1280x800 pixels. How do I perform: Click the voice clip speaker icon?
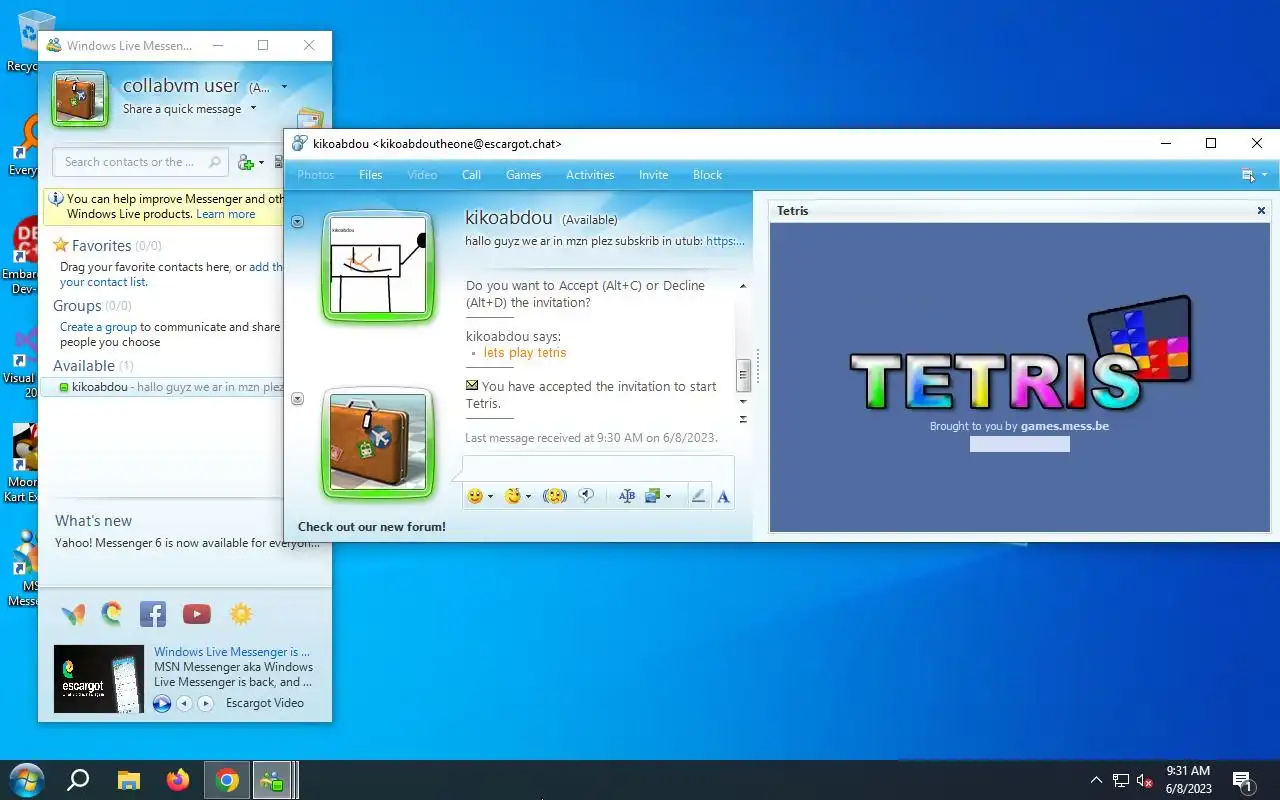tap(587, 496)
